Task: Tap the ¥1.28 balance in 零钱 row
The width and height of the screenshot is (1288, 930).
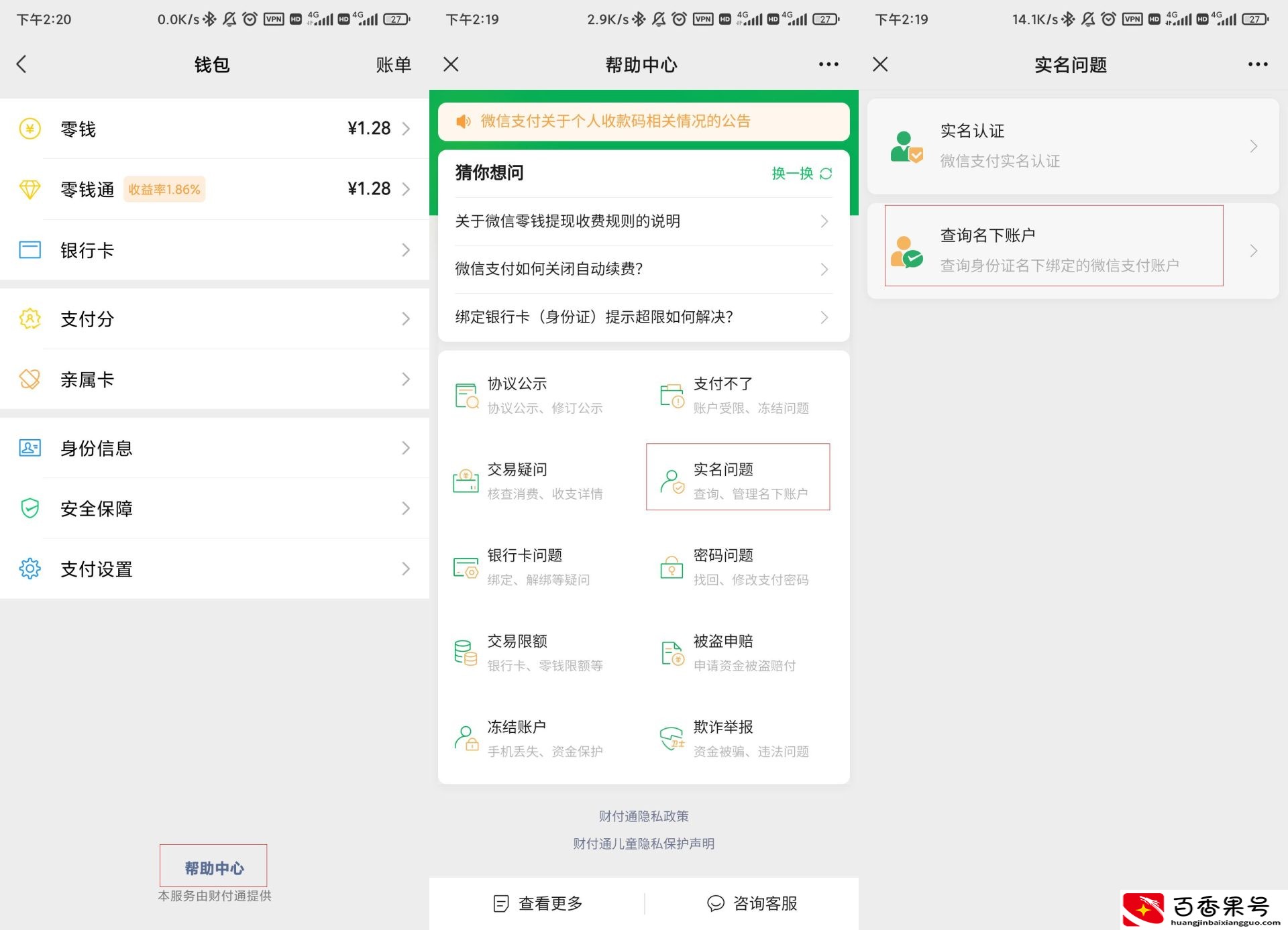Action: point(369,128)
